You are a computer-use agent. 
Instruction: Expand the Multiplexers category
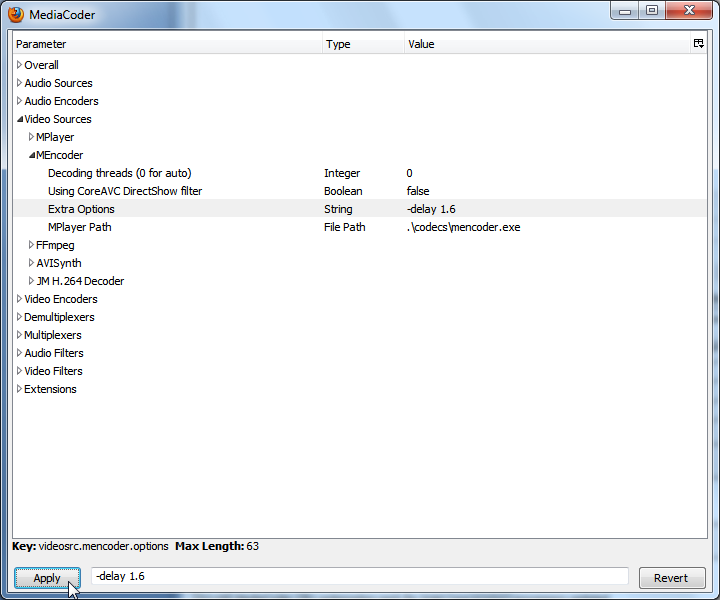[x=19, y=335]
